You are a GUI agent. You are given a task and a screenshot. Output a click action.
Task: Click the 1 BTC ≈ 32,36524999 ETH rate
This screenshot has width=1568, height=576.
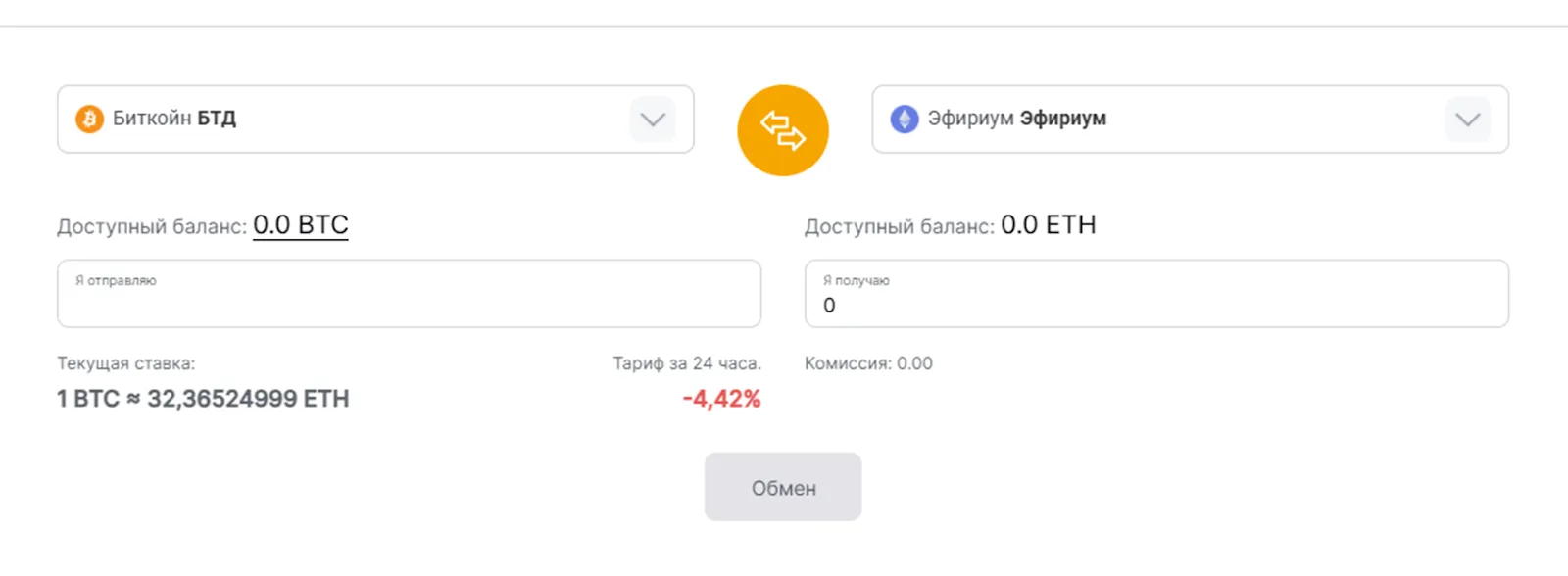203,399
